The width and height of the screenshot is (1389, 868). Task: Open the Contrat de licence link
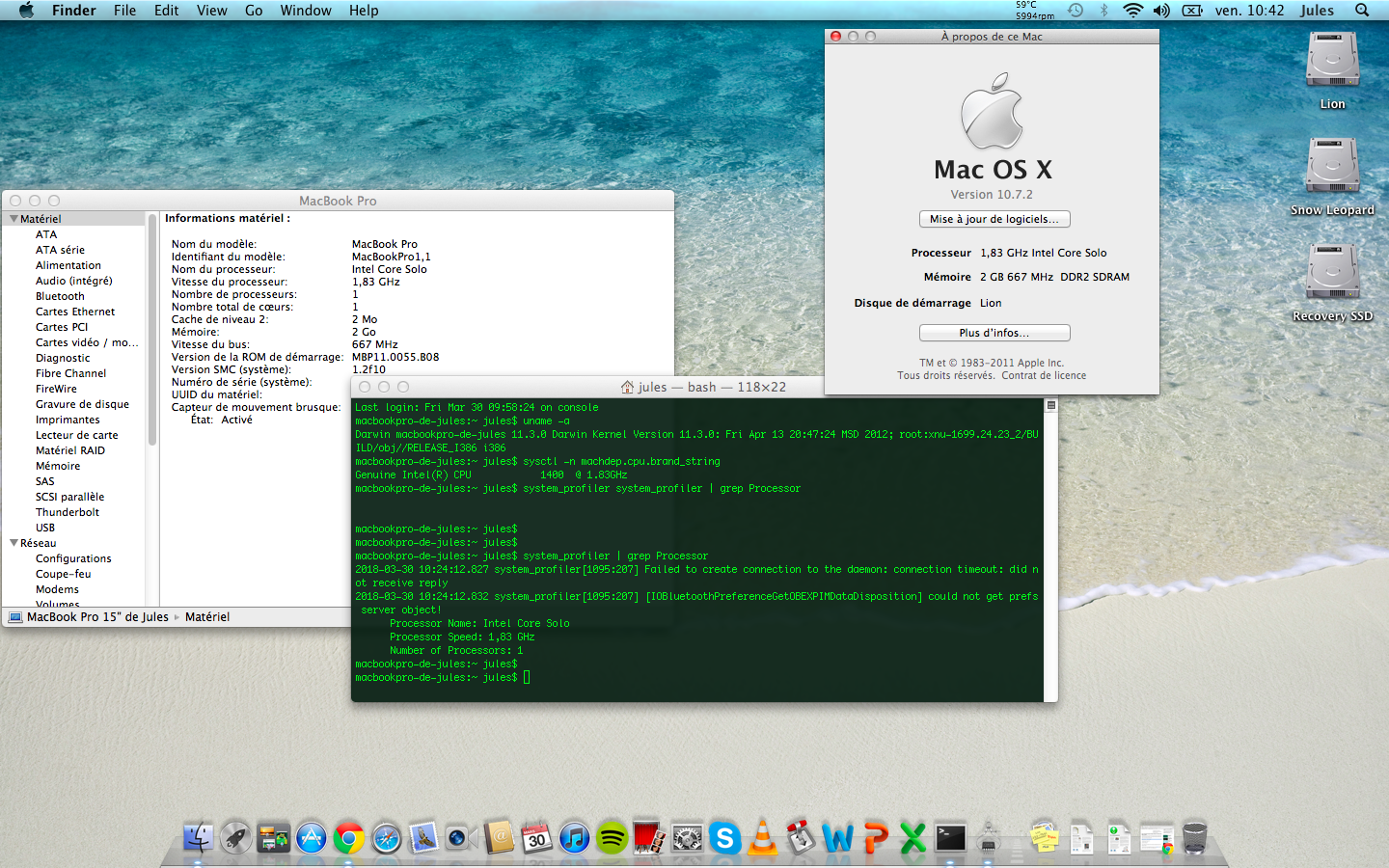1044,376
